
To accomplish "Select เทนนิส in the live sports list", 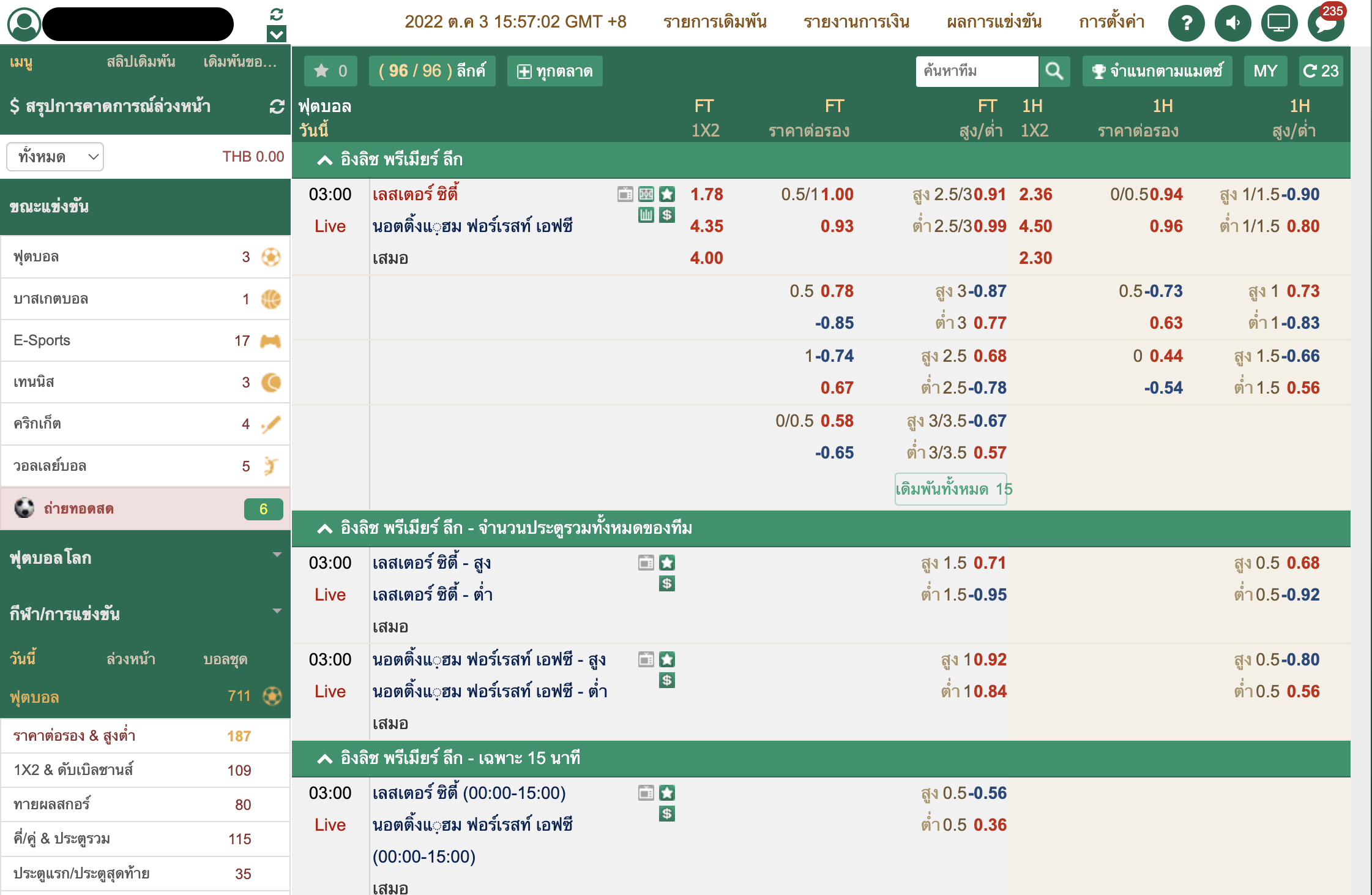I will point(145,382).
